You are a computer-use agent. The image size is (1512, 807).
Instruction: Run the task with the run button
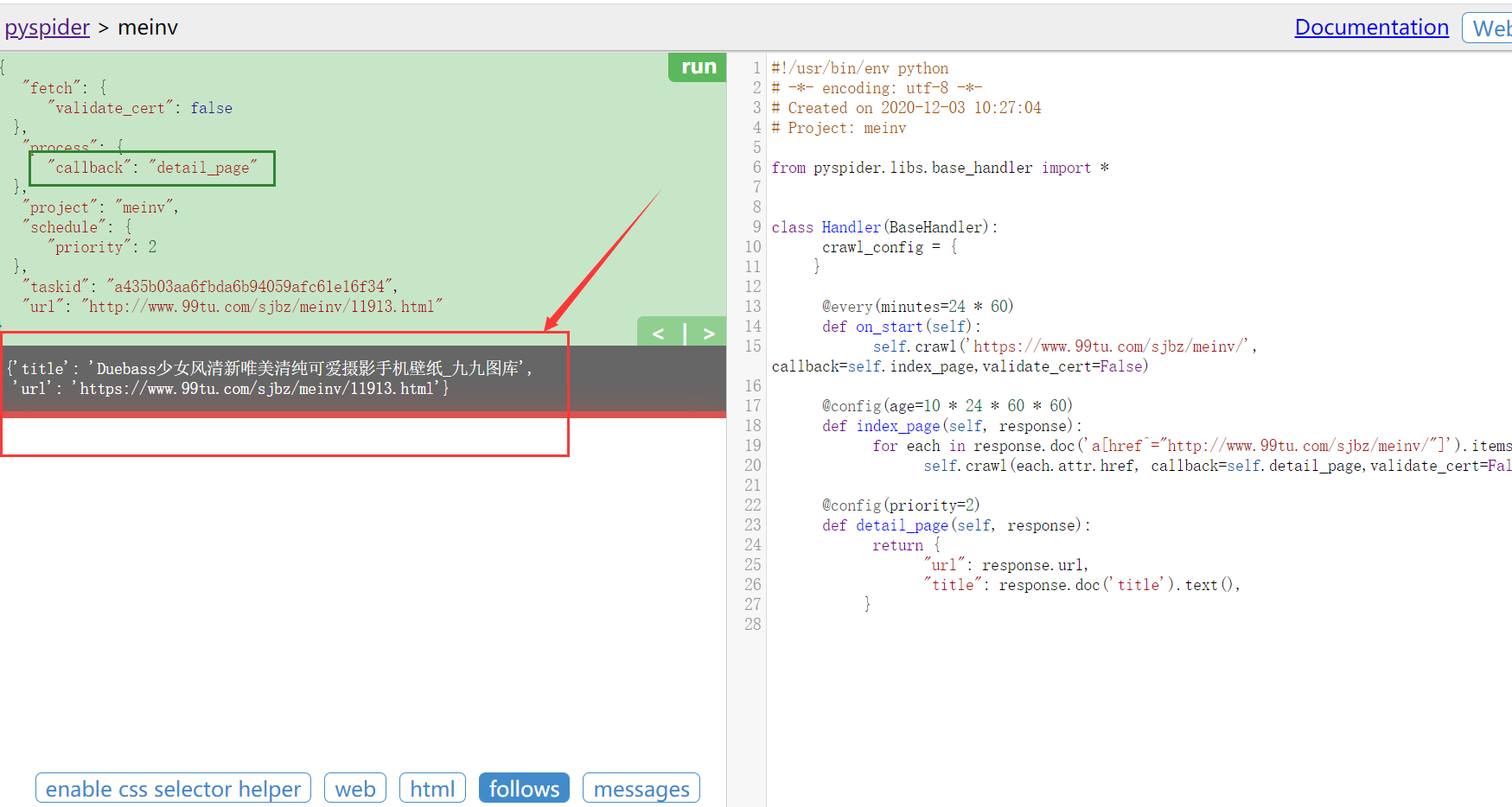[698, 67]
